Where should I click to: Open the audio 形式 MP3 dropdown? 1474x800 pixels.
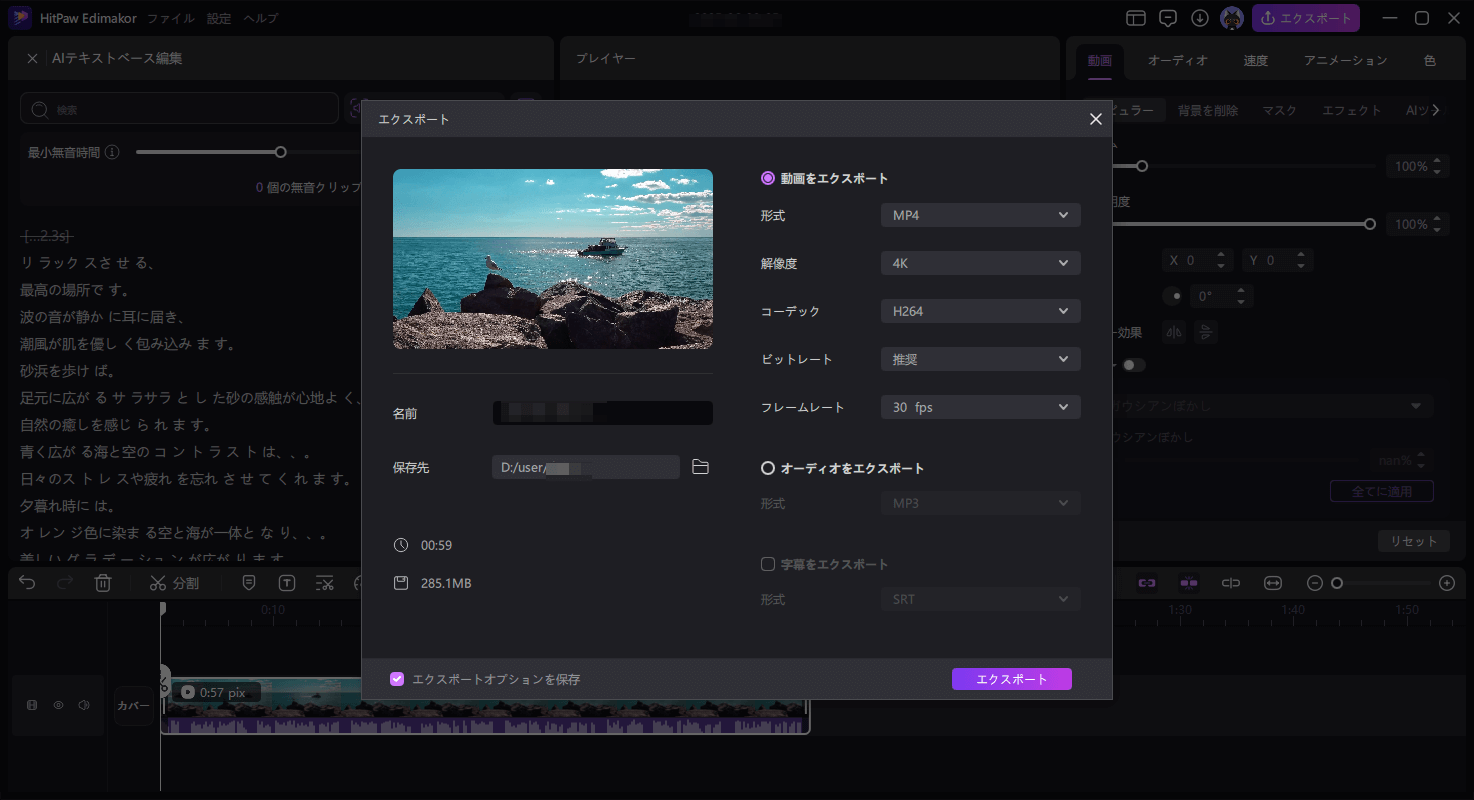coord(980,503)
